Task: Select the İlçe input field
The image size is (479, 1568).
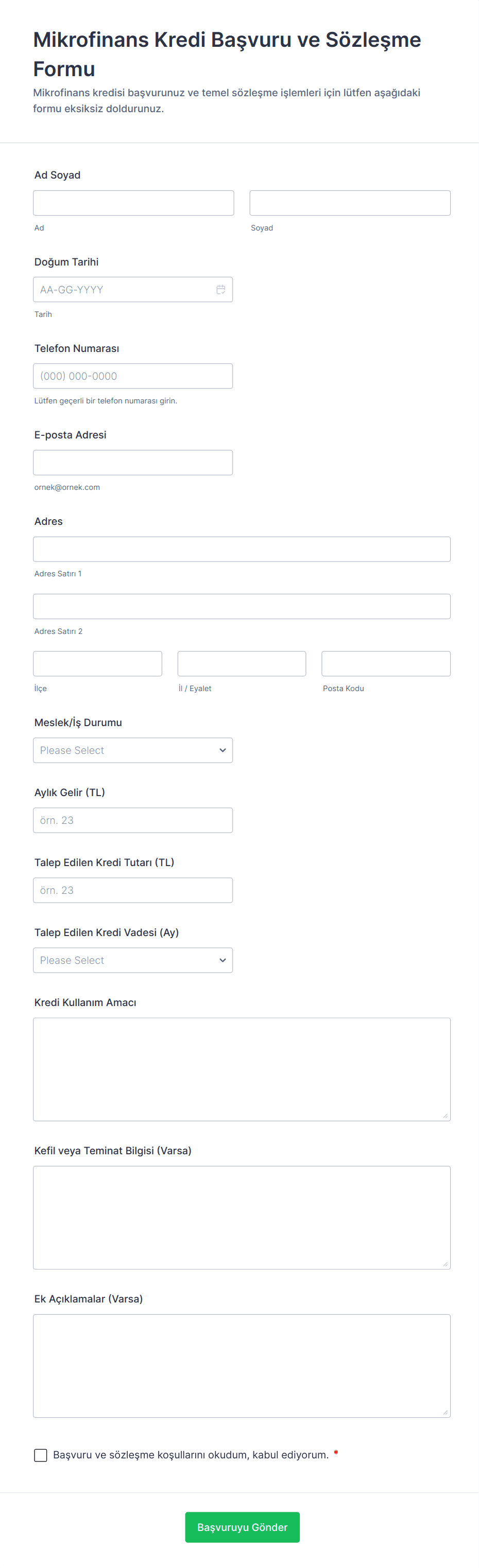Action: click(97, 664)
